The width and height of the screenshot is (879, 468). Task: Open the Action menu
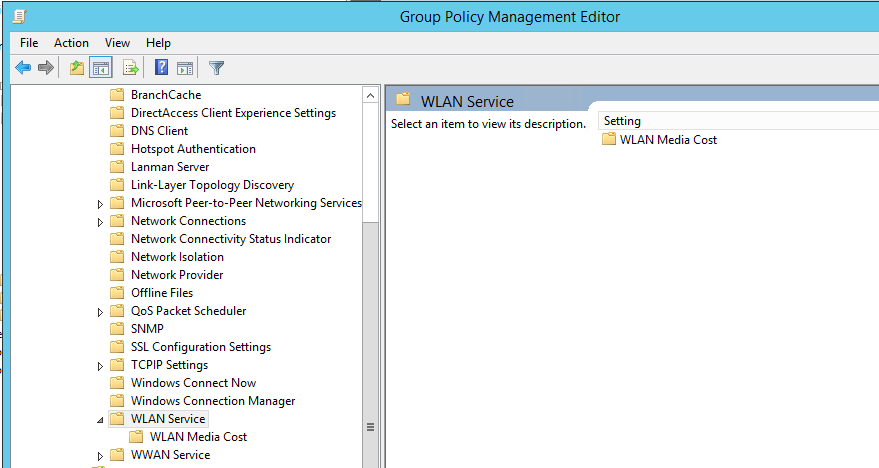tap(71, 43)
